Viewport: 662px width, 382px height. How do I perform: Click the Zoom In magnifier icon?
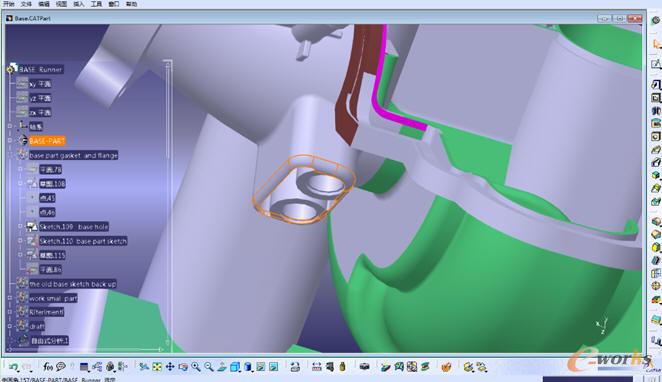pyautogui.click(x=196, y=367)
